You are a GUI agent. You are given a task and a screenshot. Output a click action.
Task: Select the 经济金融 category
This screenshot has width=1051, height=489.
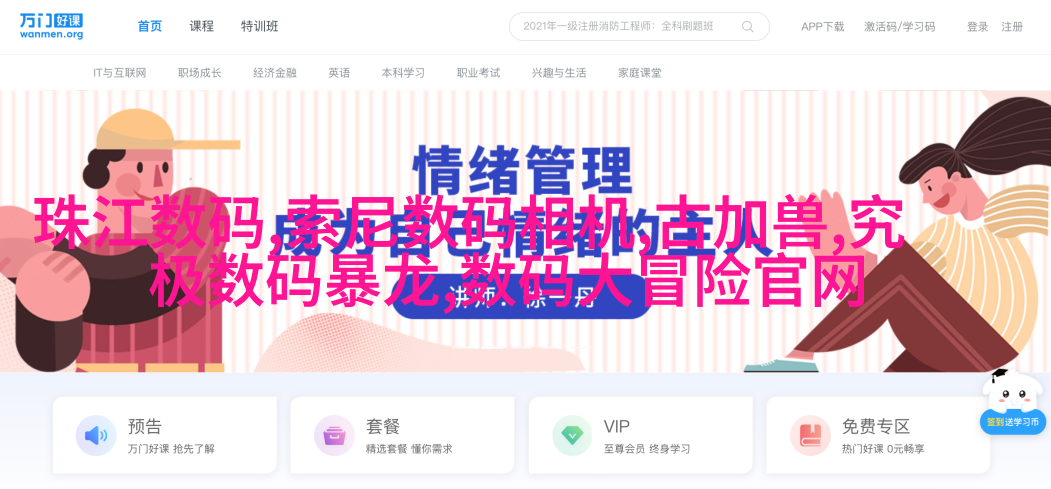[x=275, y=73]
